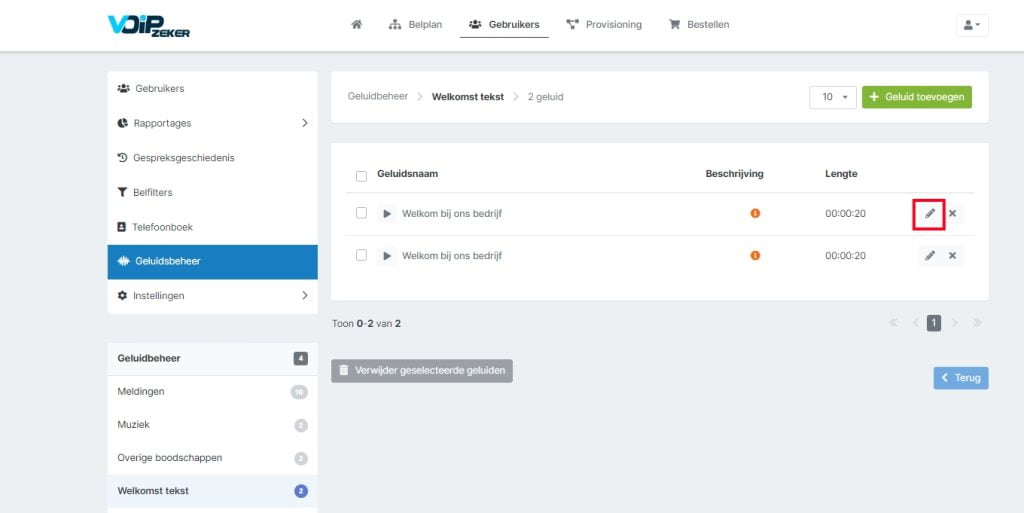This screenshot has height=513, width=1024.
Task: Go to the last page of results
Action: 977,322
